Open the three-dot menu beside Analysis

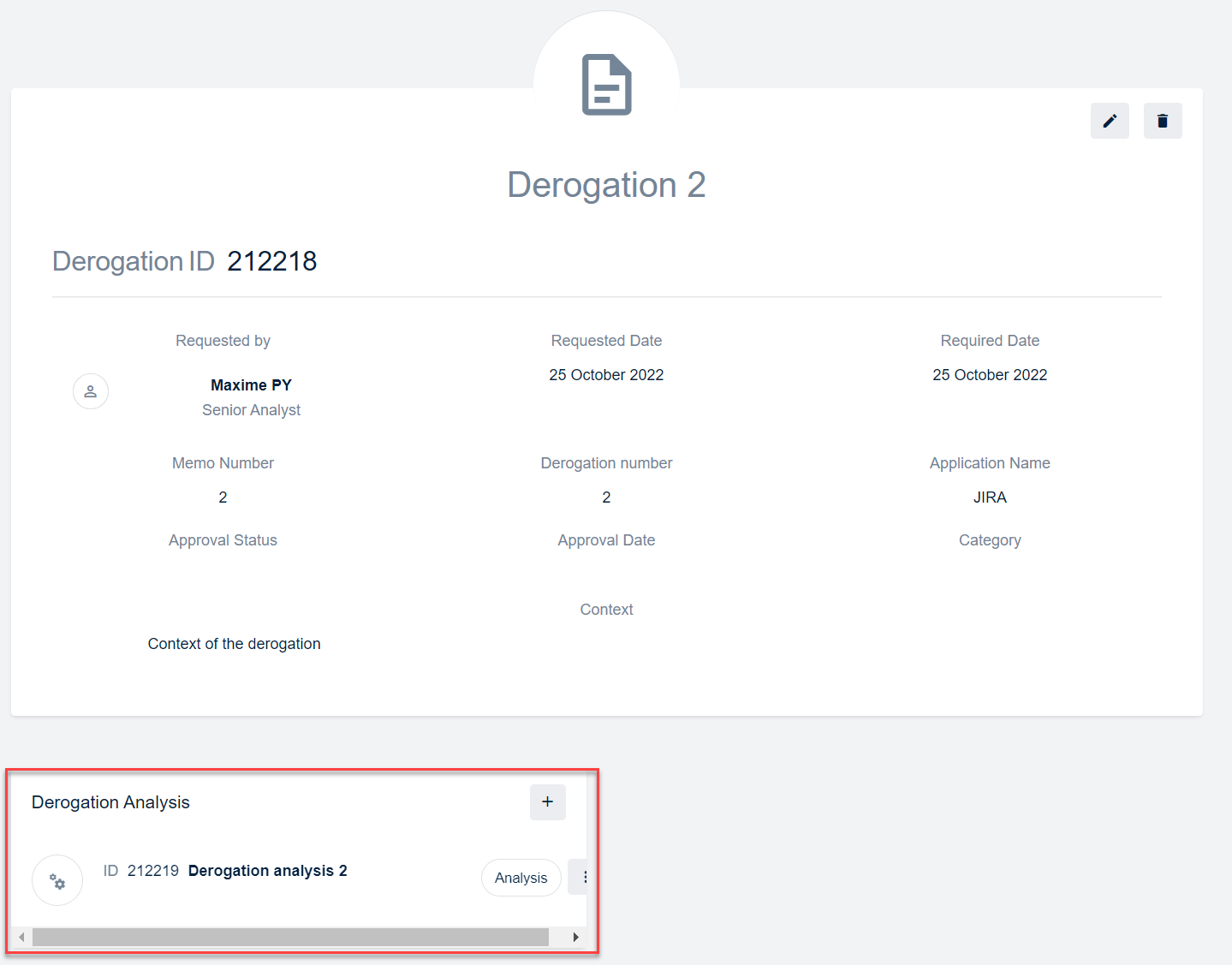[583, 878]
